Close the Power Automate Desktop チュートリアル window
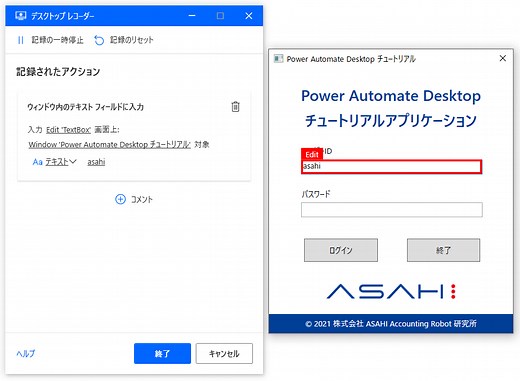This screenshot has width=520, height=381. (x=503, y=58)
